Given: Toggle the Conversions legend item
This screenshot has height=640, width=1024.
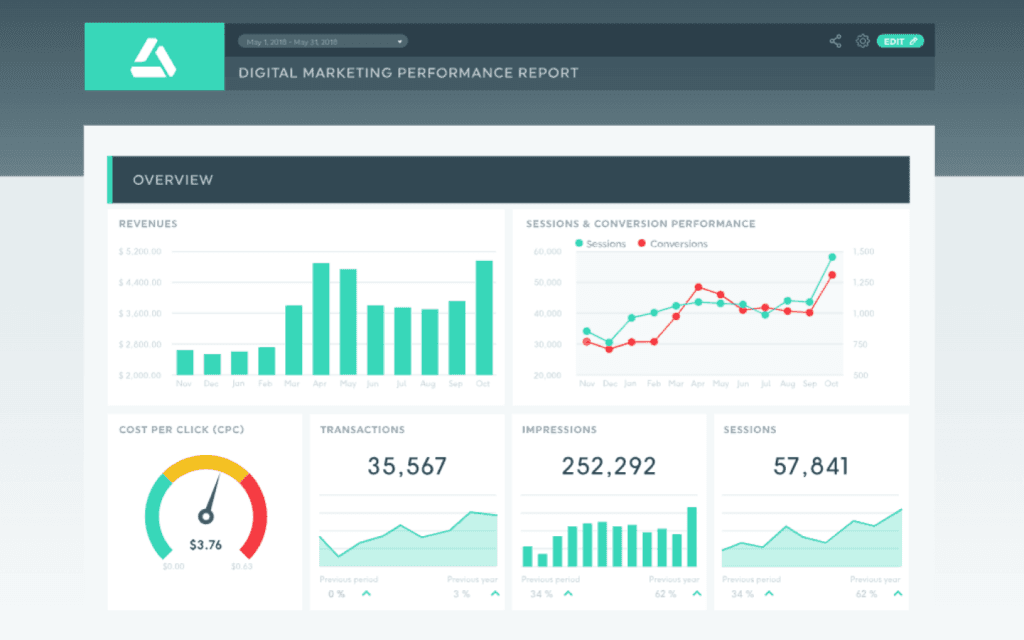Looking at the screenshot, I should (x=673, y=244).
